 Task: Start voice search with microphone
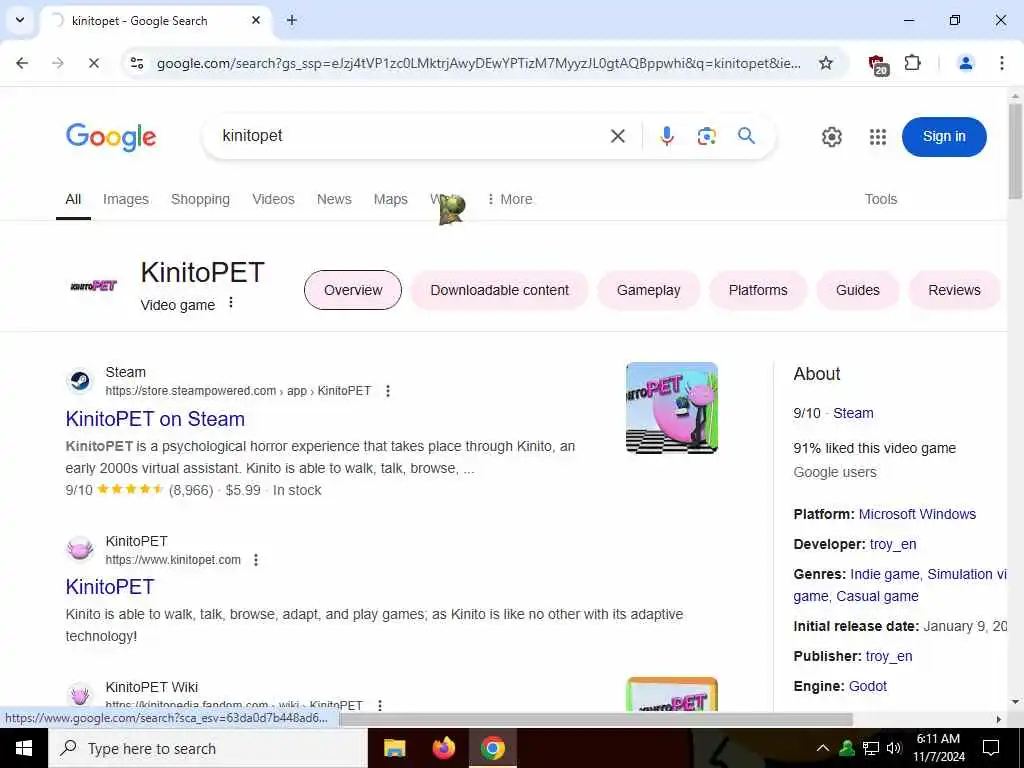[x=667, y=136]
